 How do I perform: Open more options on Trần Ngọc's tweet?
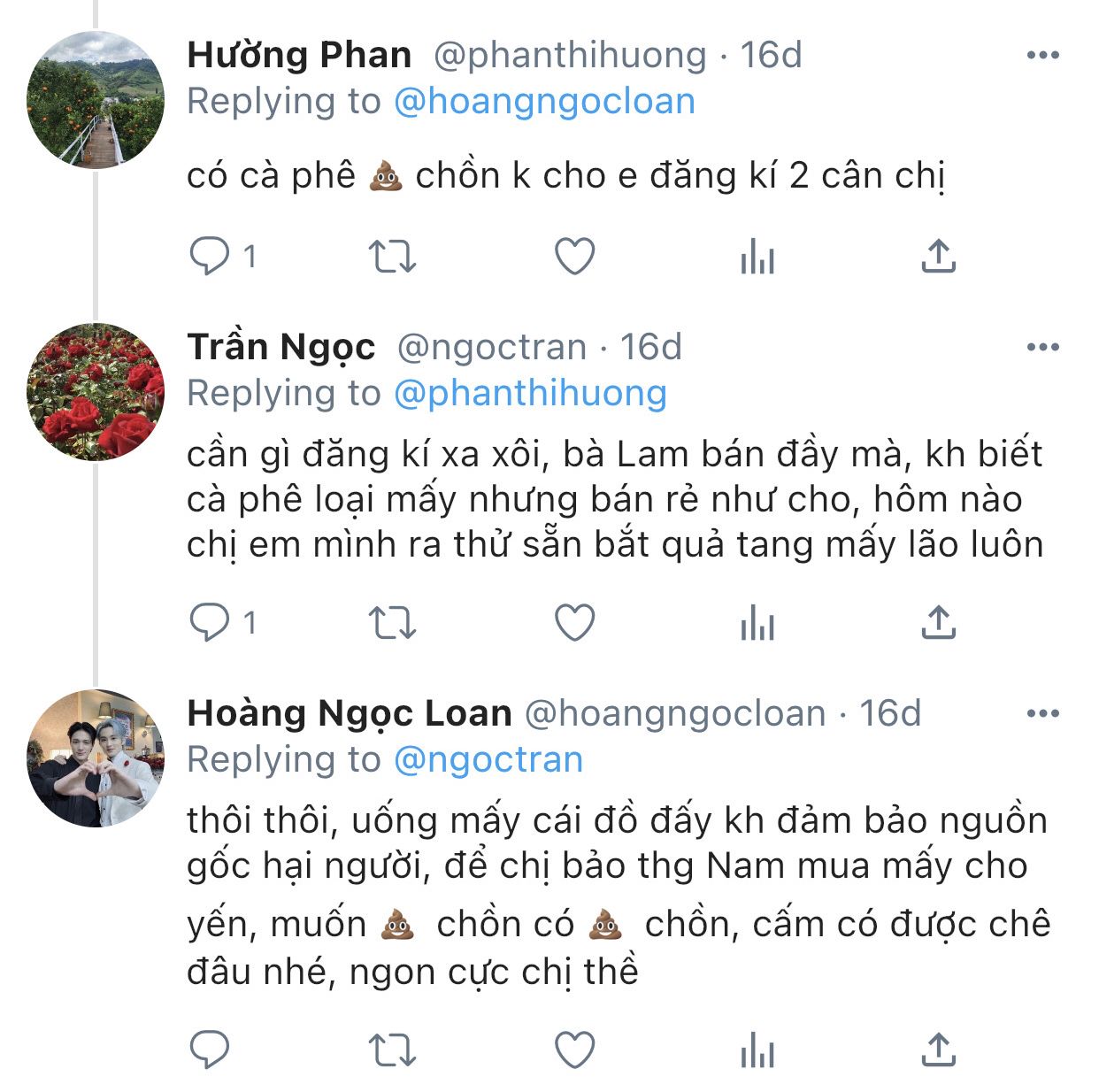(x=1043, y=347)
